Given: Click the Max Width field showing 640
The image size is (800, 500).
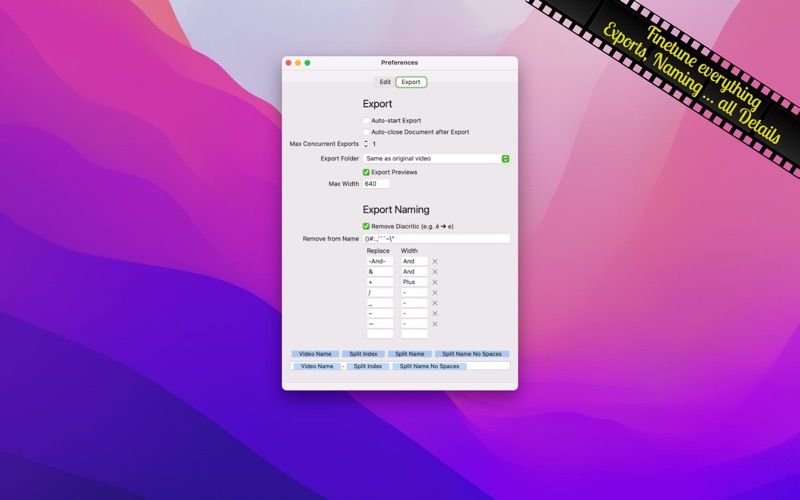Looking at the screenshot, I should tap(376, 184).
